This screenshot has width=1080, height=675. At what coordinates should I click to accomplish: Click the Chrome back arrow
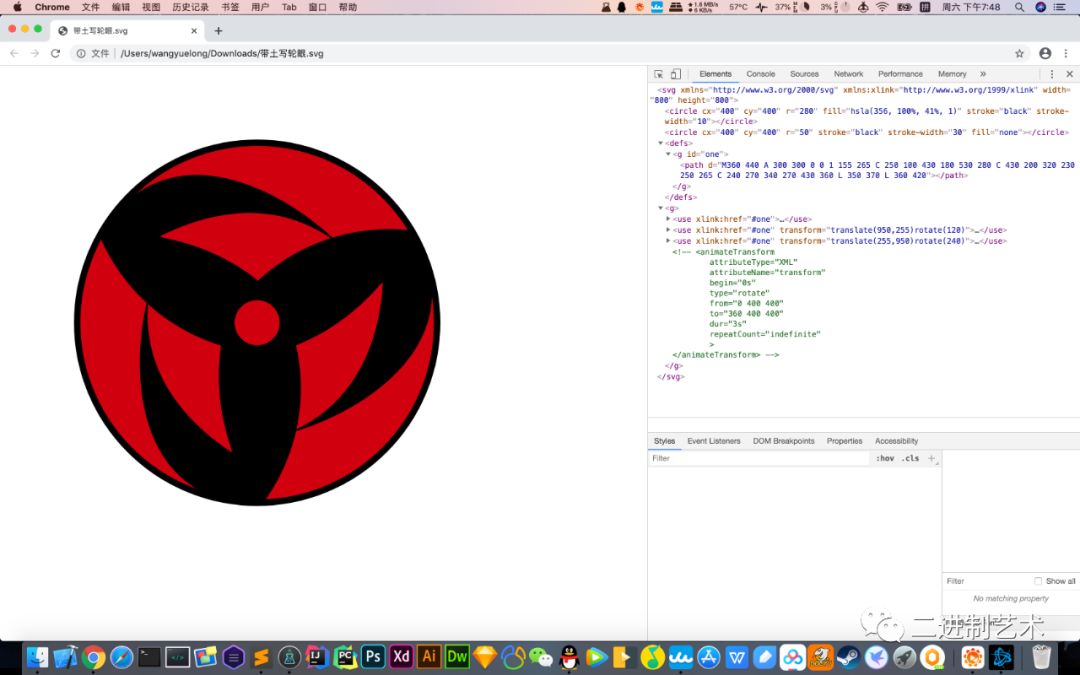[14, 53]
